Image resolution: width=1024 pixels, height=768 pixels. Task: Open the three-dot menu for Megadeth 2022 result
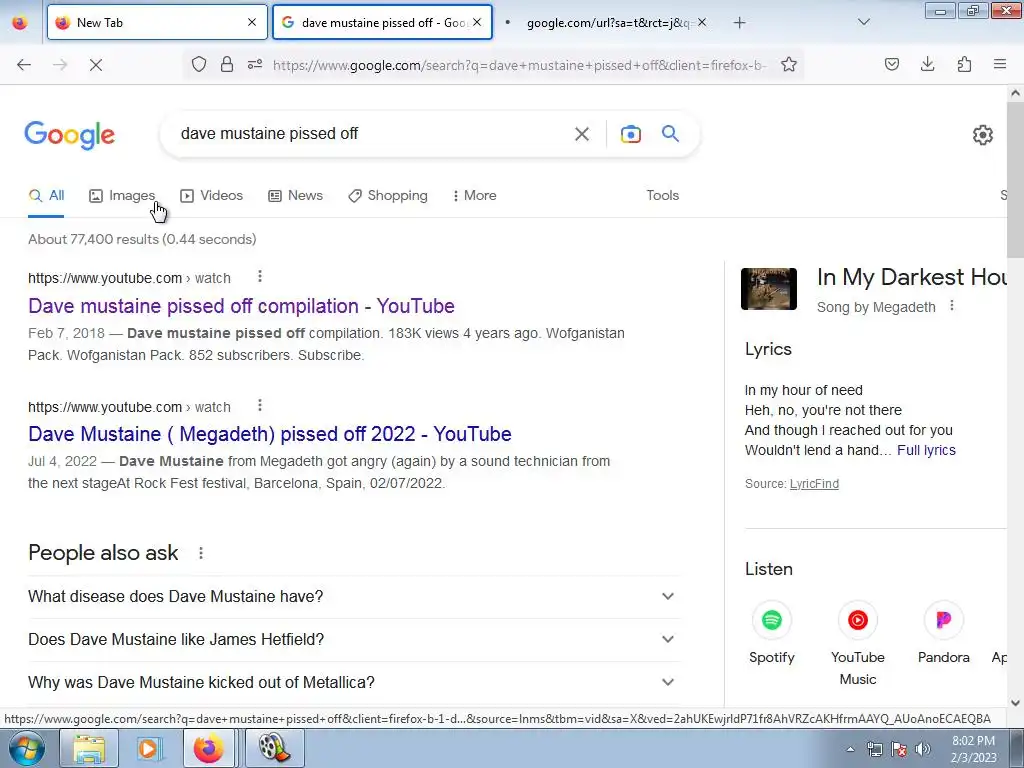pos(260,406)
